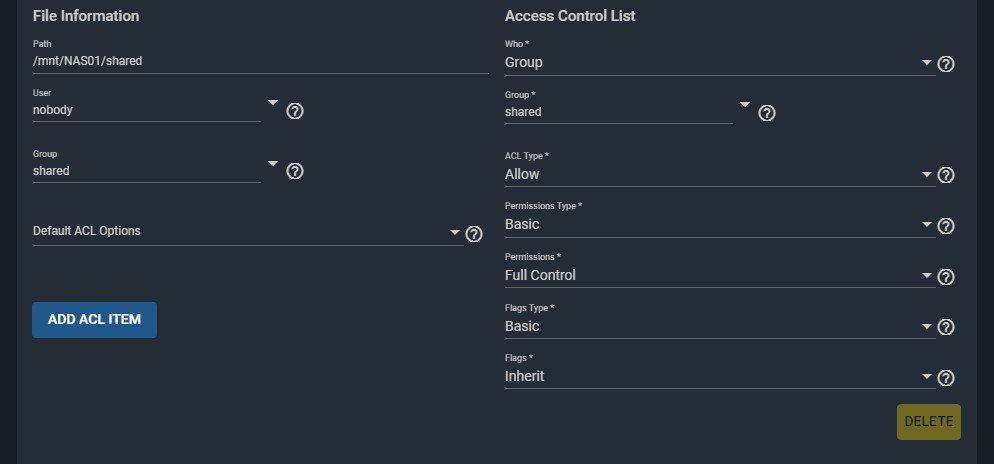
Task: Show help for Inherit flags field
Action: point(946,378)
